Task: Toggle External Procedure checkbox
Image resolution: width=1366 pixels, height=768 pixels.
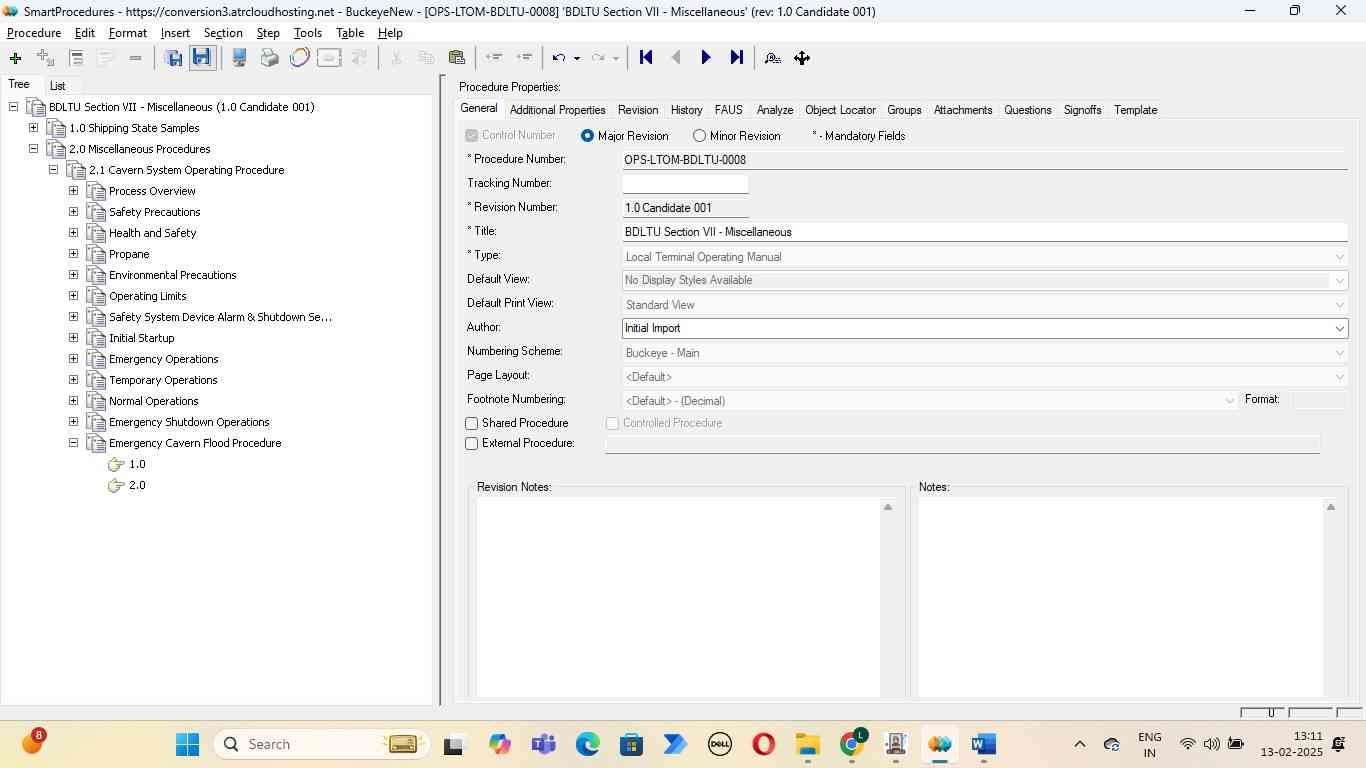Action: pyautogui.click(x=472, y=444)
